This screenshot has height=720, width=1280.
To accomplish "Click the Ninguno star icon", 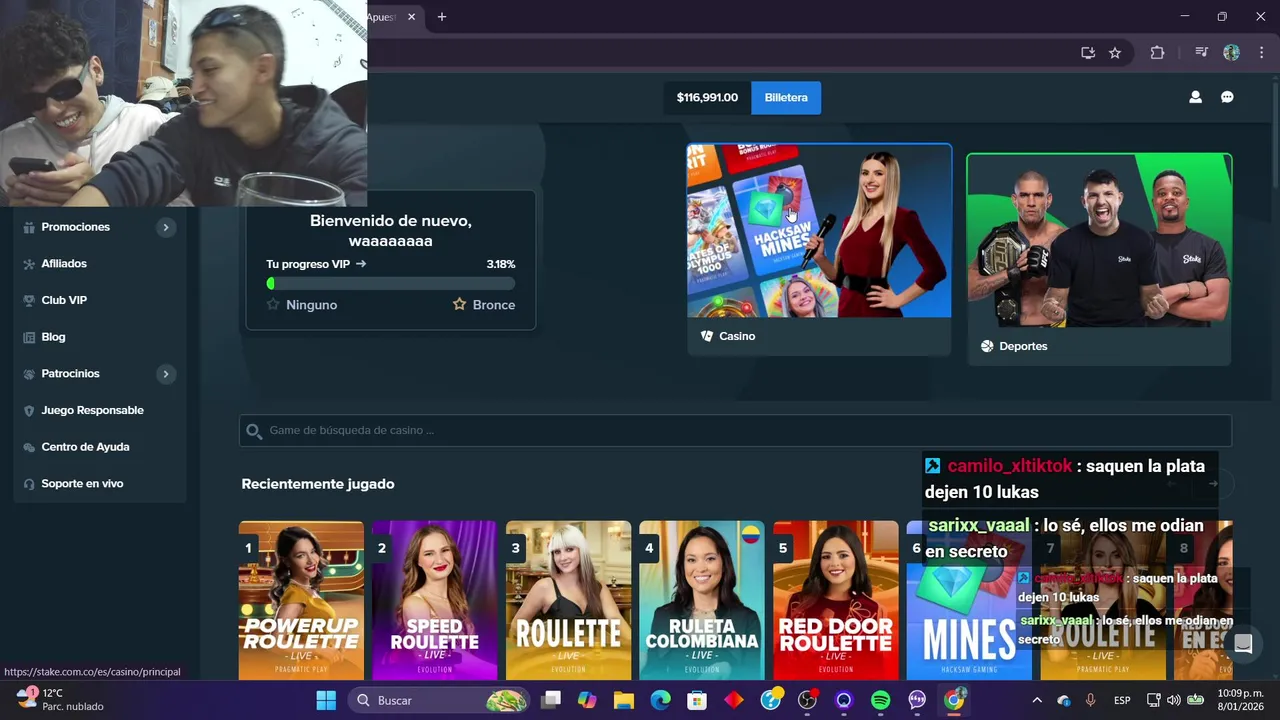I will (273, 304).
